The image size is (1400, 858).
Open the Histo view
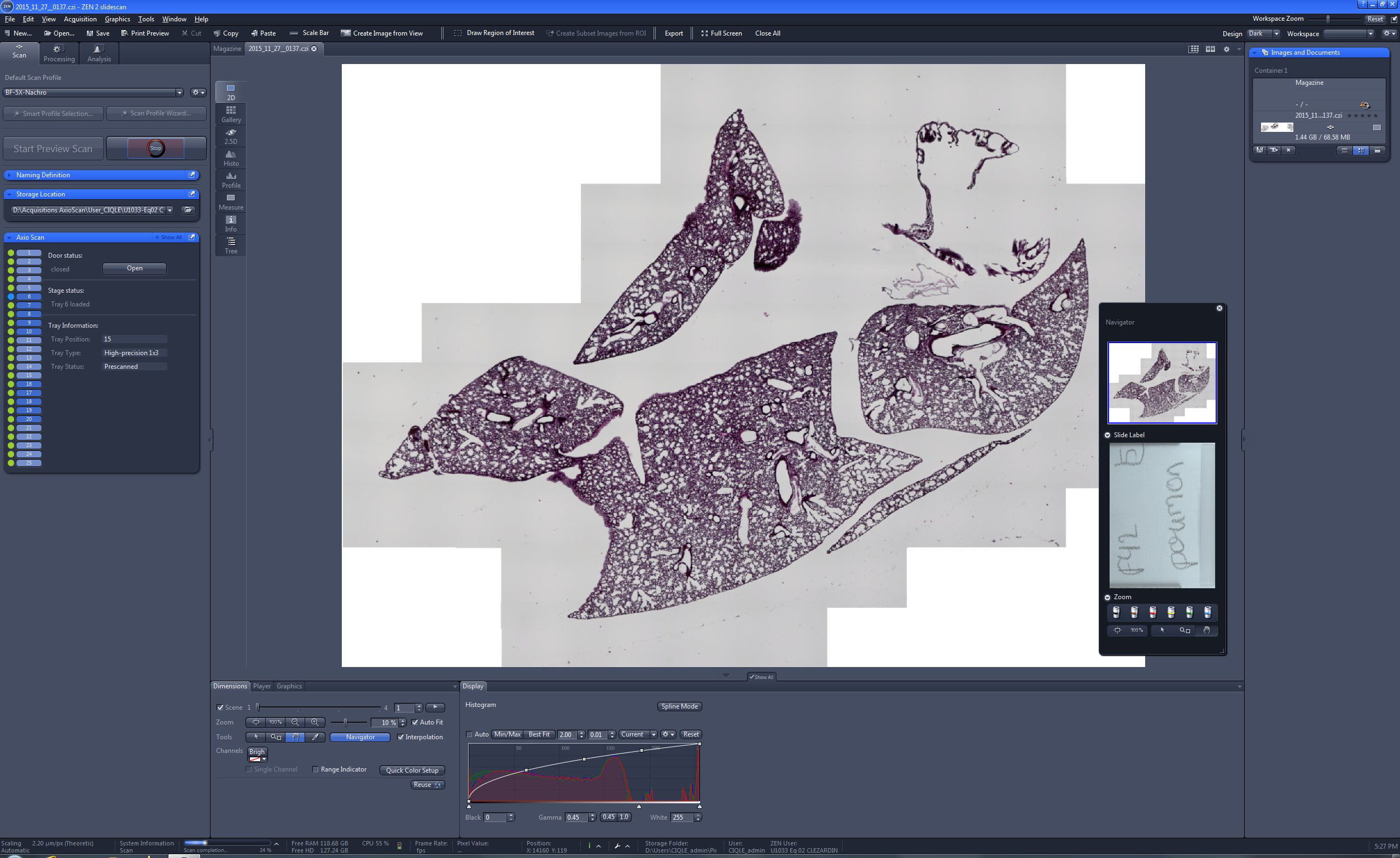[x=231, y=158]
